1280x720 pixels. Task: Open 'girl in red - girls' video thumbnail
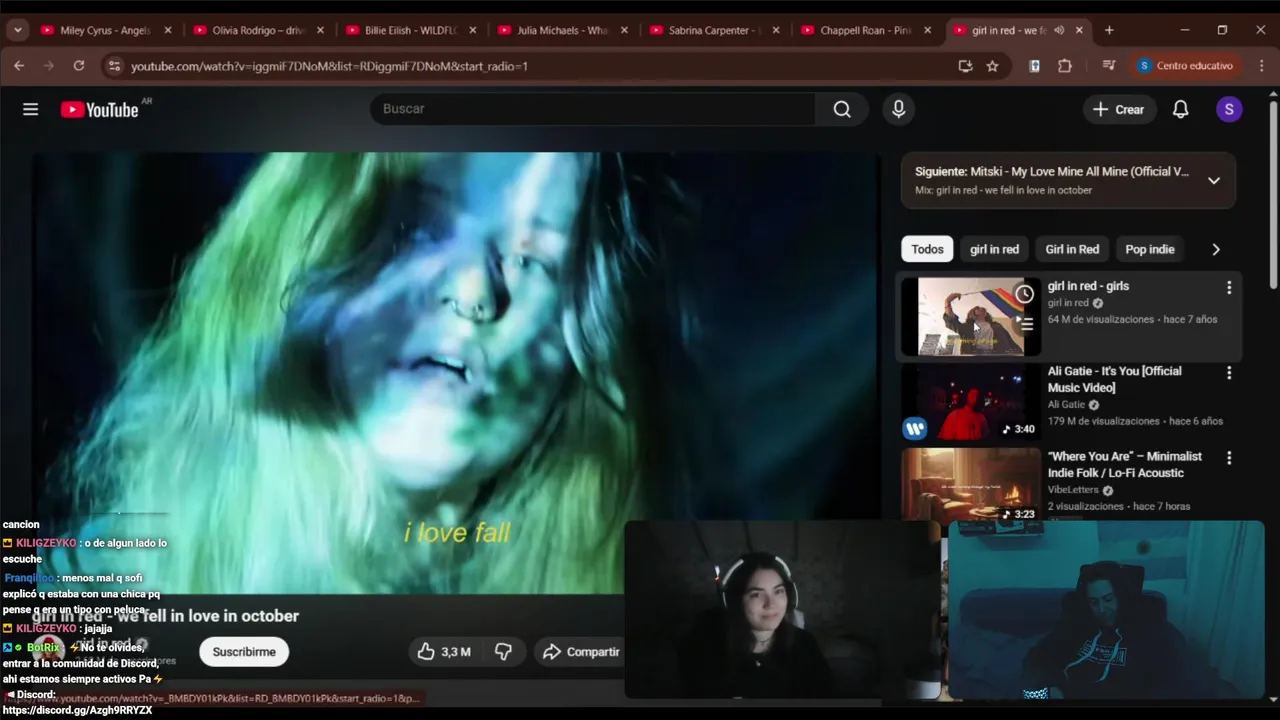coord(971,316)
